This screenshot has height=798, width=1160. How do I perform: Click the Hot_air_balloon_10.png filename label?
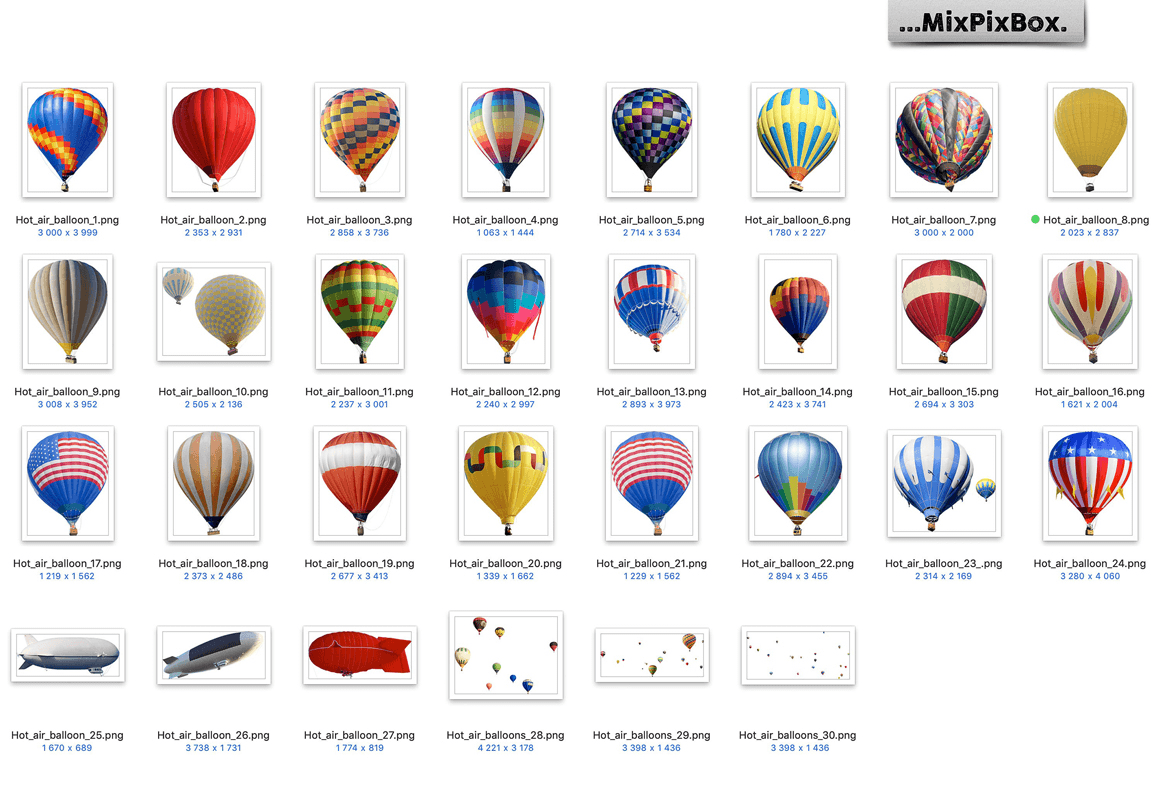tap(213, 392)
